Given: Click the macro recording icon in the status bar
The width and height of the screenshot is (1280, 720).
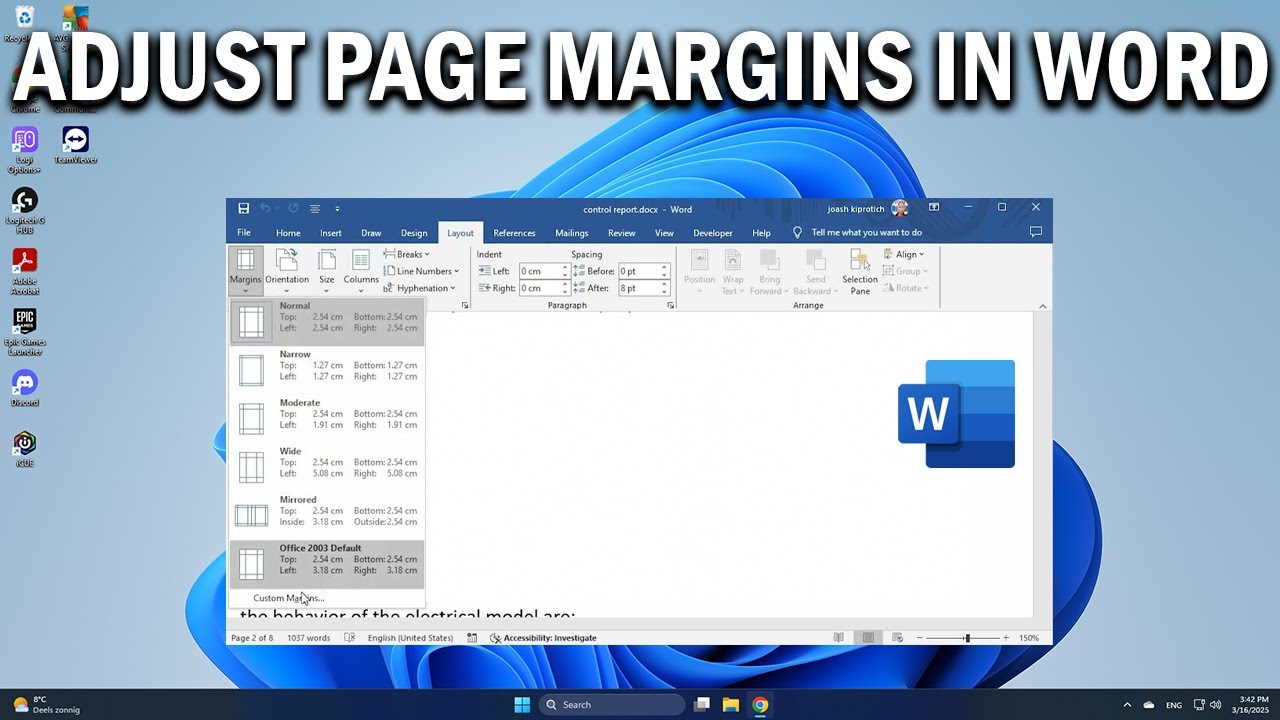Looking at the screenshot, I should (x=472, y=638).
